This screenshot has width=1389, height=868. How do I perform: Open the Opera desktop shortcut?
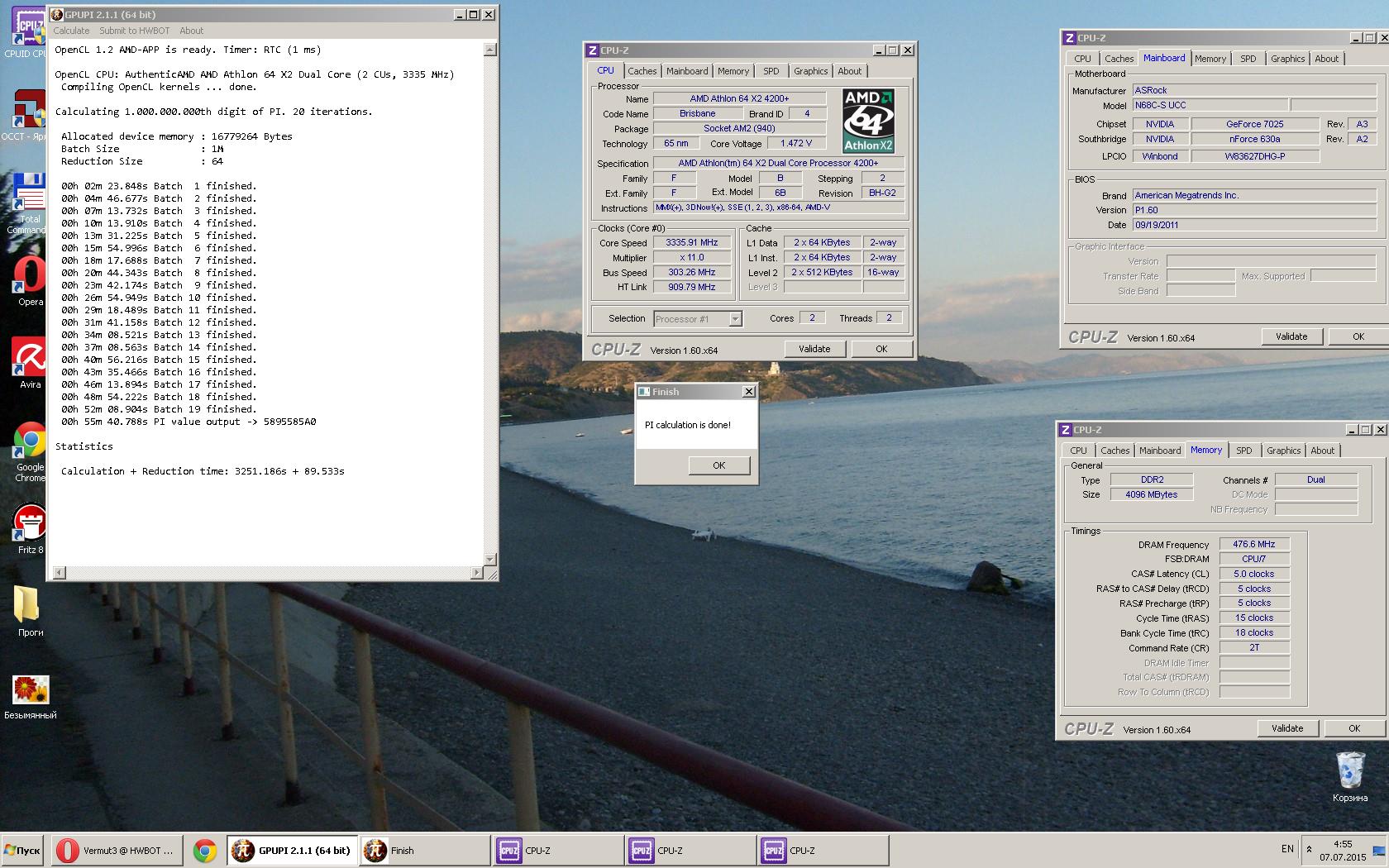pos(30,281)
